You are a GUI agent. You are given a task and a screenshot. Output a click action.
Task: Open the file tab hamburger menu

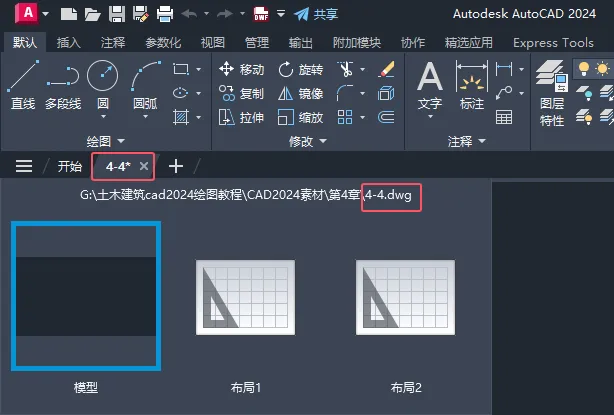tap(24, 166)
